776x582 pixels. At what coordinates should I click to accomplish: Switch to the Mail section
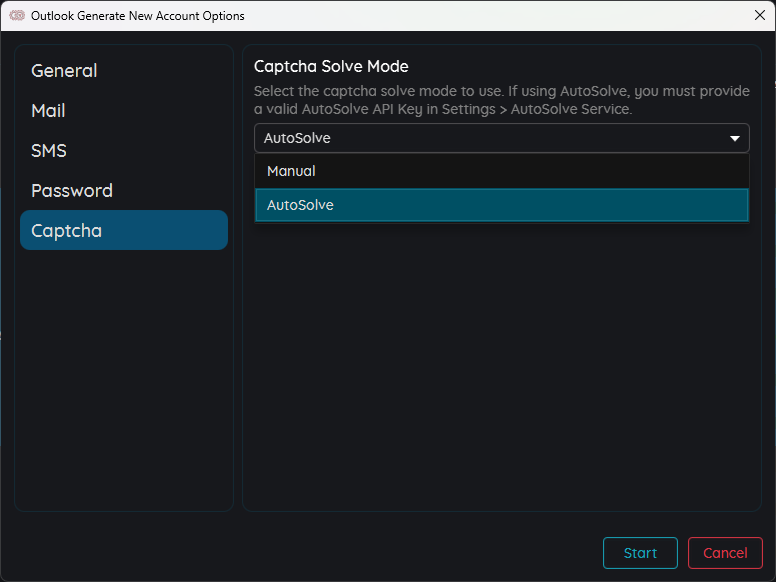124,110
